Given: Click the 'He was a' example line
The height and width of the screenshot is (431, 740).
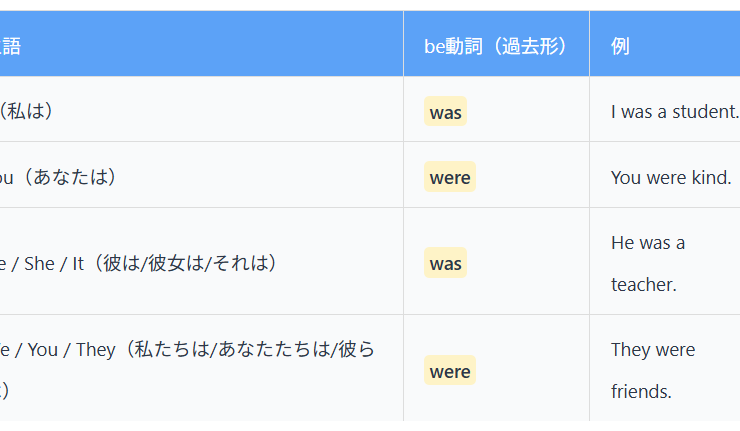Looking at the screenshot, I should 648,243.
